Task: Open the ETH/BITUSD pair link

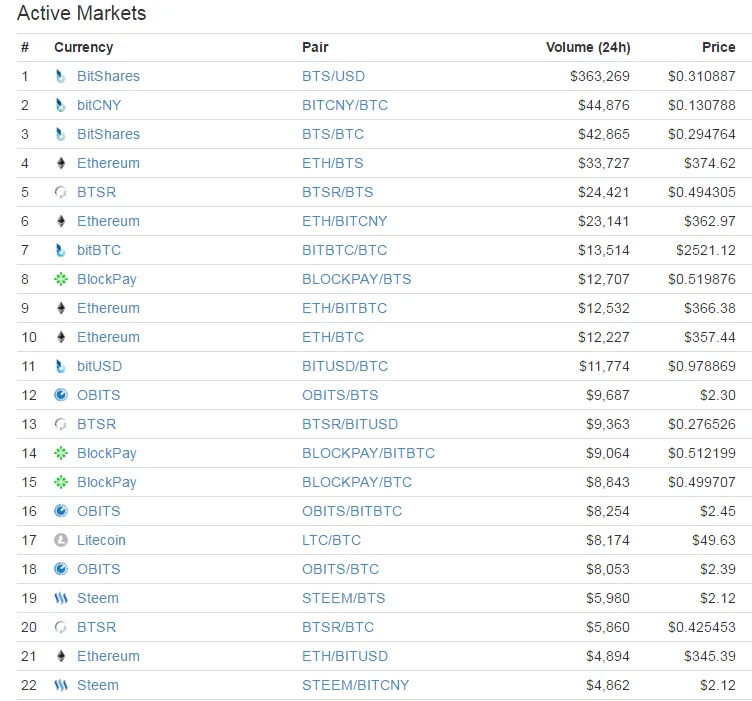Action: tap(345, 656)
